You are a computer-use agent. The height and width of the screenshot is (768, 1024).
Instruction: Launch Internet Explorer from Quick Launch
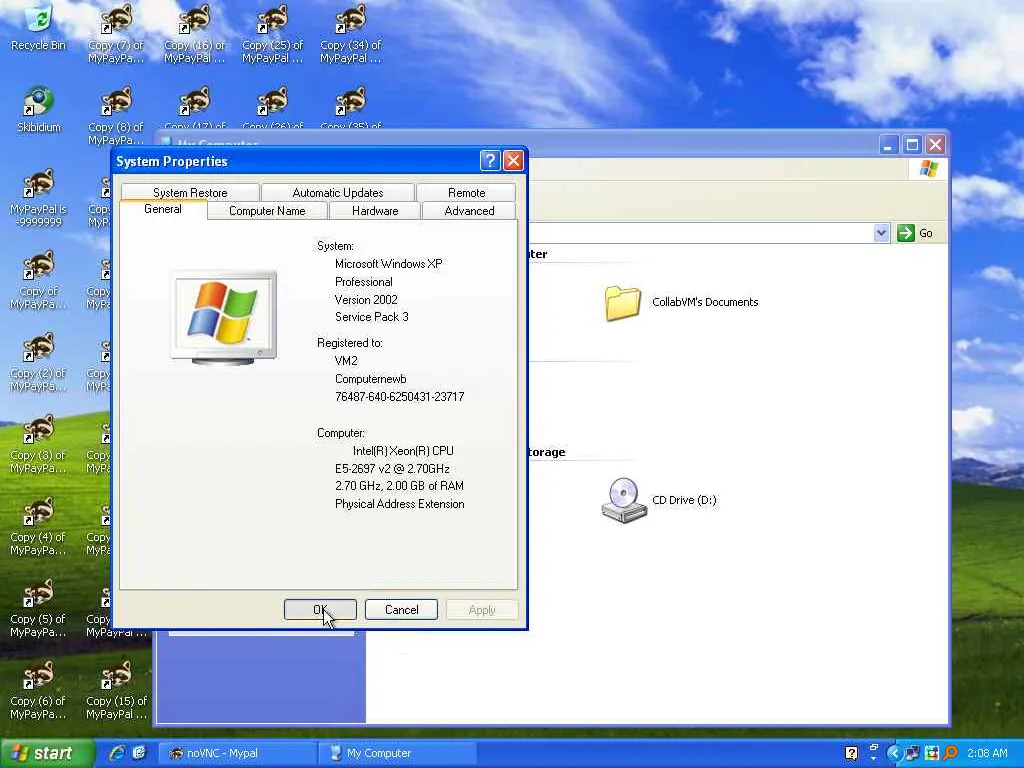point(117,753)
